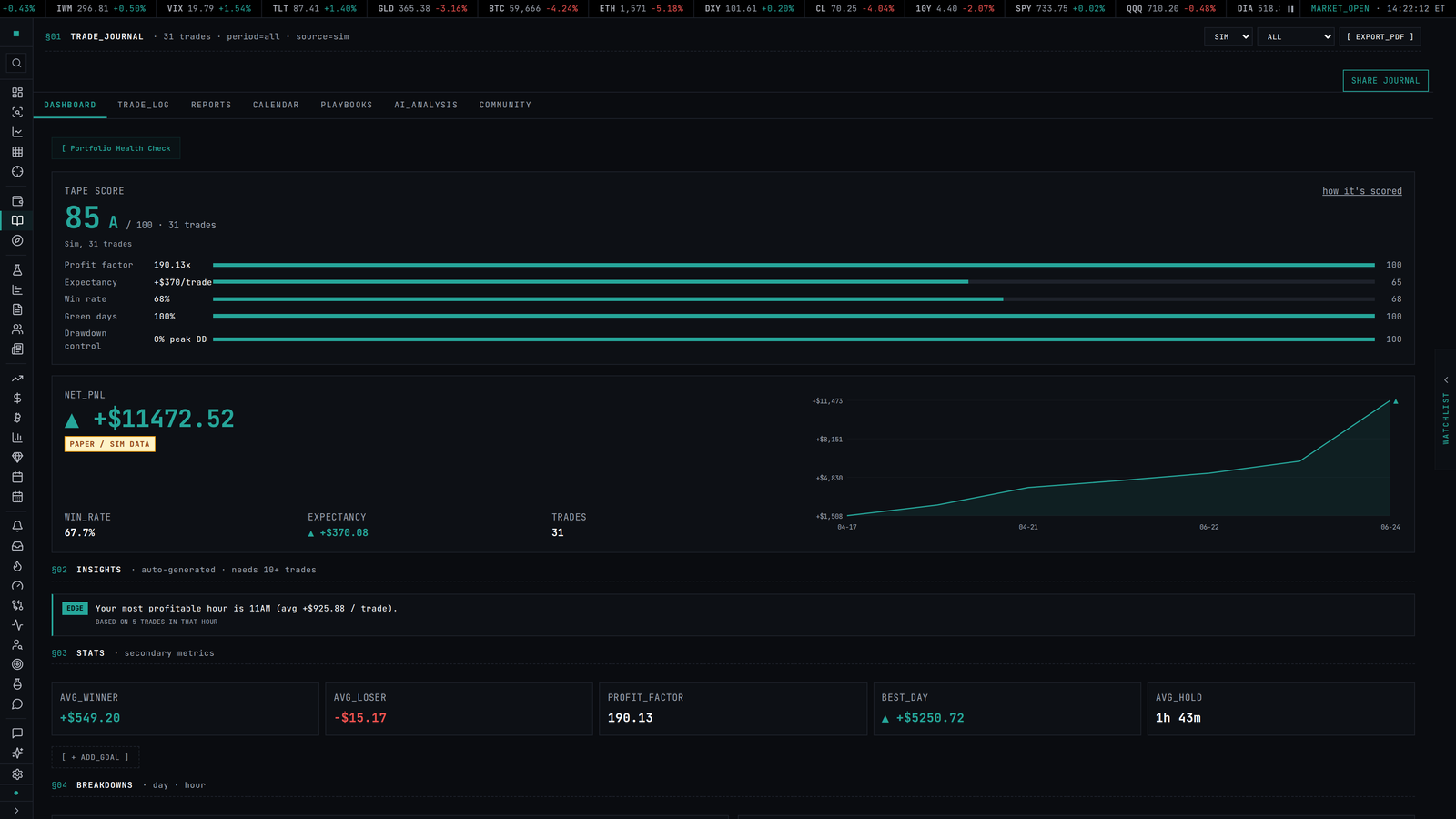Switch to the REPORTS tab

tap(211, 106)
